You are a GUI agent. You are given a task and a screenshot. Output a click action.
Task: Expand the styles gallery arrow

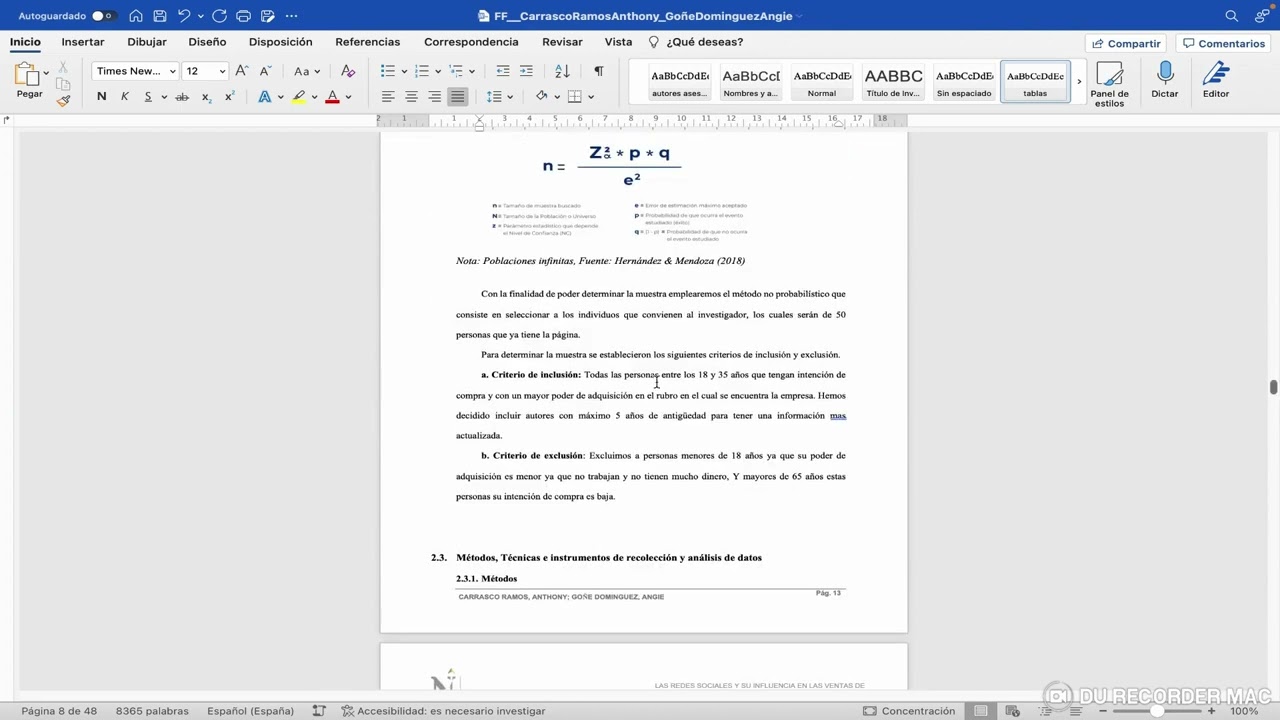pos(1079,82)
